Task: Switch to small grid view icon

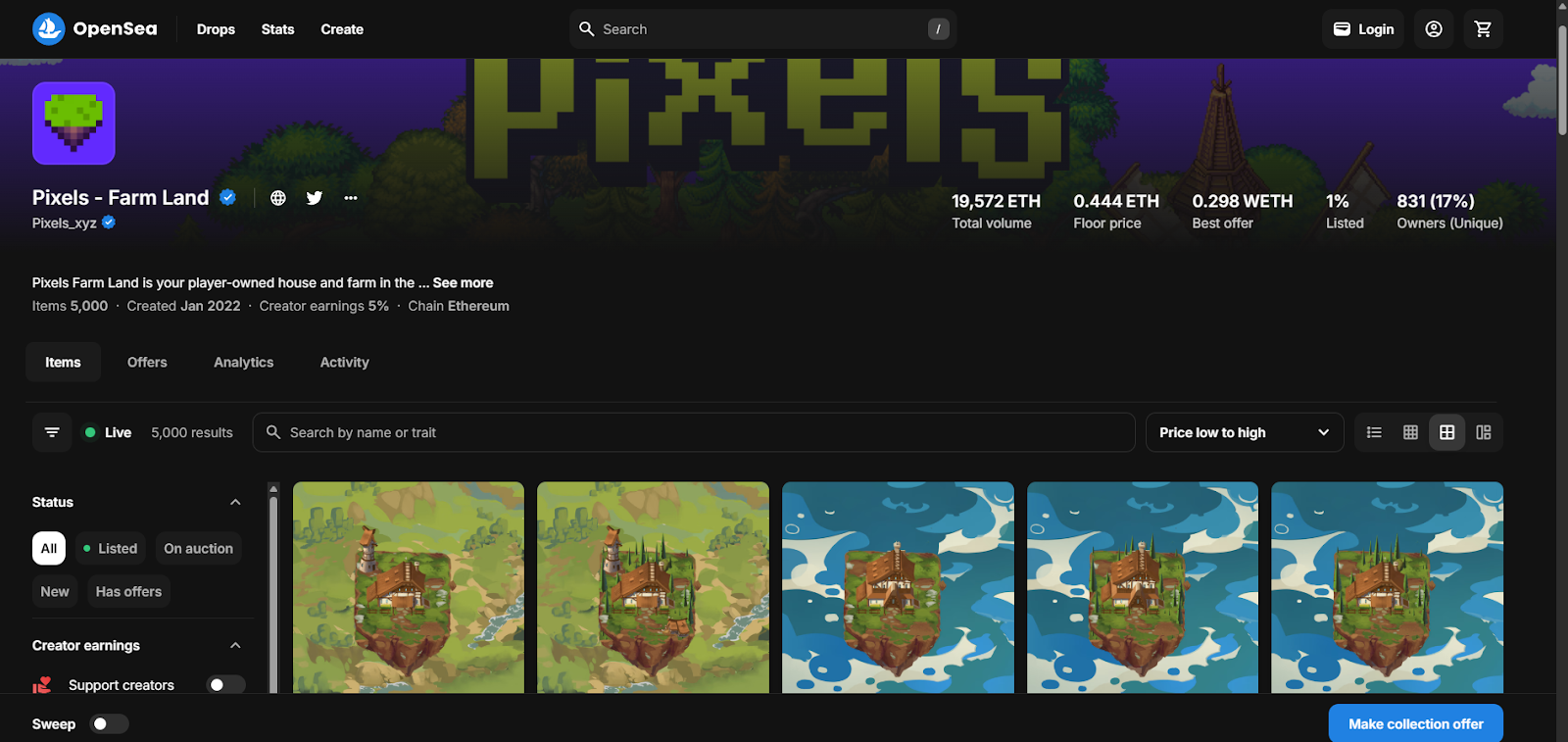Action: click(x=1410, y=432)
